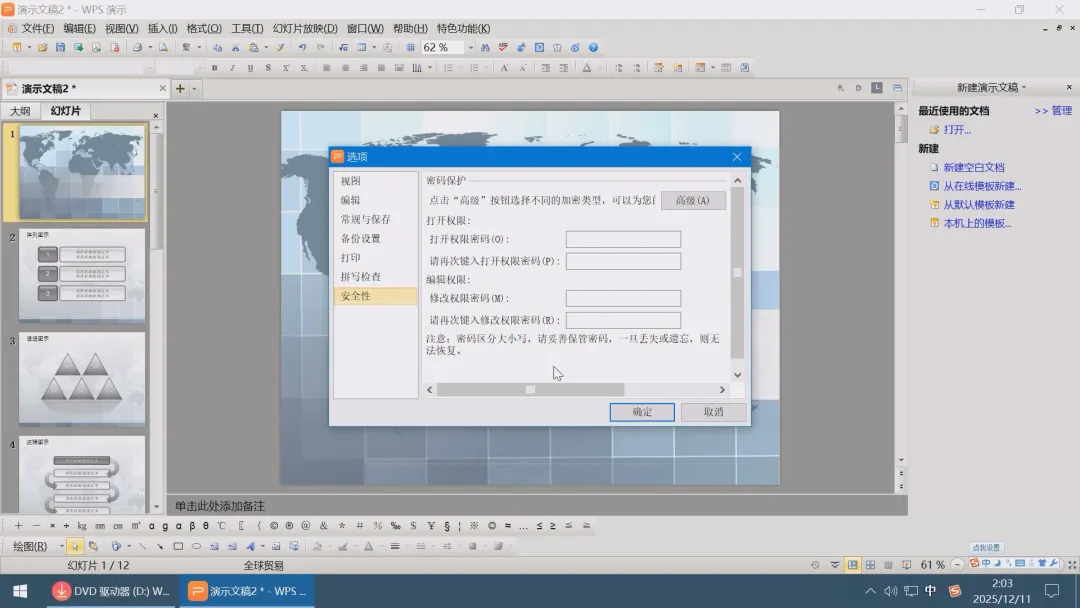Select 拼写检查 in options list

pos(361,277)
